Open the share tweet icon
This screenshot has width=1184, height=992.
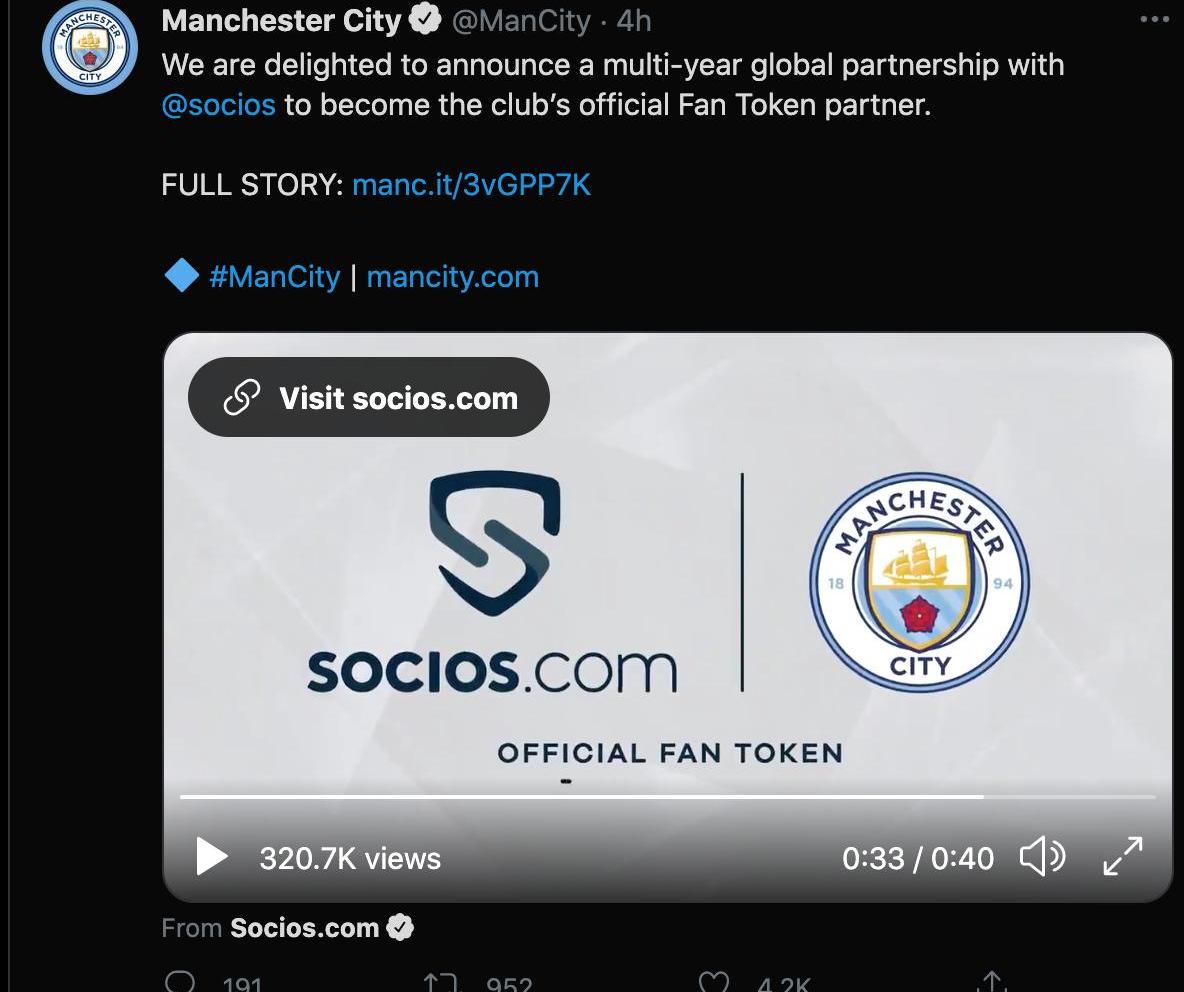click(x=991, y=981)
